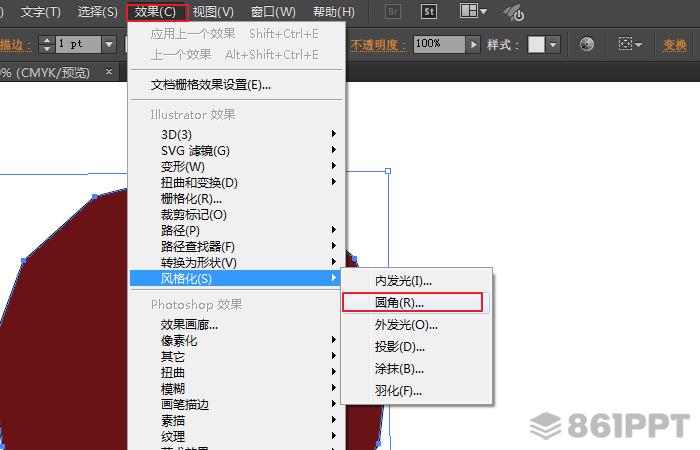Click the stroke weight 1 pt field
This screenshot has height=450, width=700.
(79, 44)
